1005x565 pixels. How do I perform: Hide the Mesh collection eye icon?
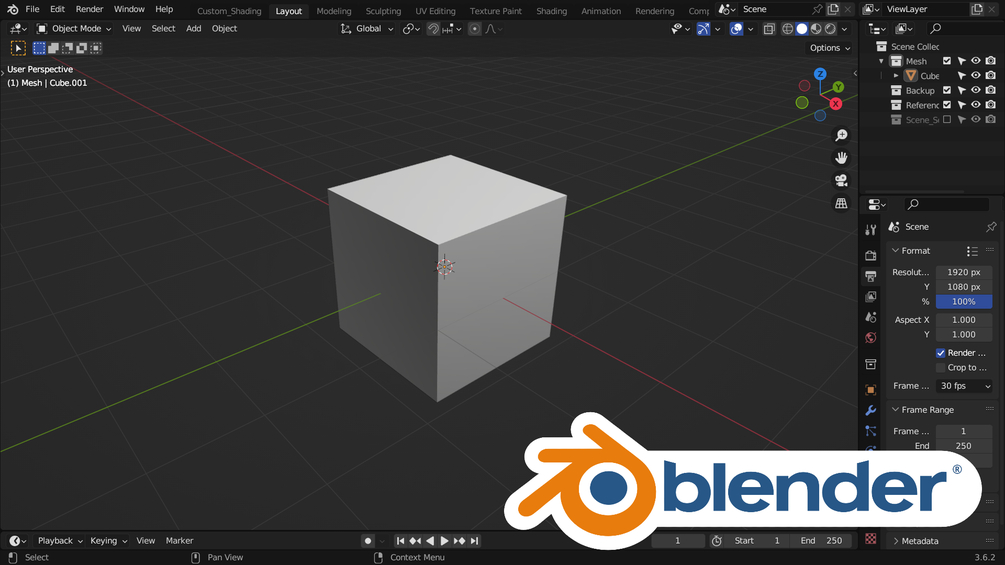(976, 61)
